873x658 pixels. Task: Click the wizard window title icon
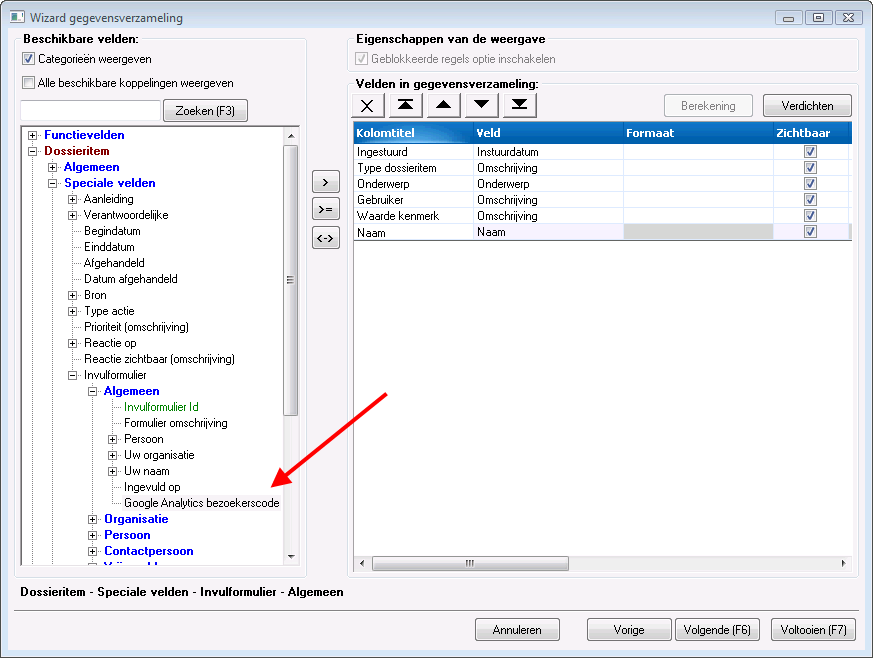(x=17, y=17)
